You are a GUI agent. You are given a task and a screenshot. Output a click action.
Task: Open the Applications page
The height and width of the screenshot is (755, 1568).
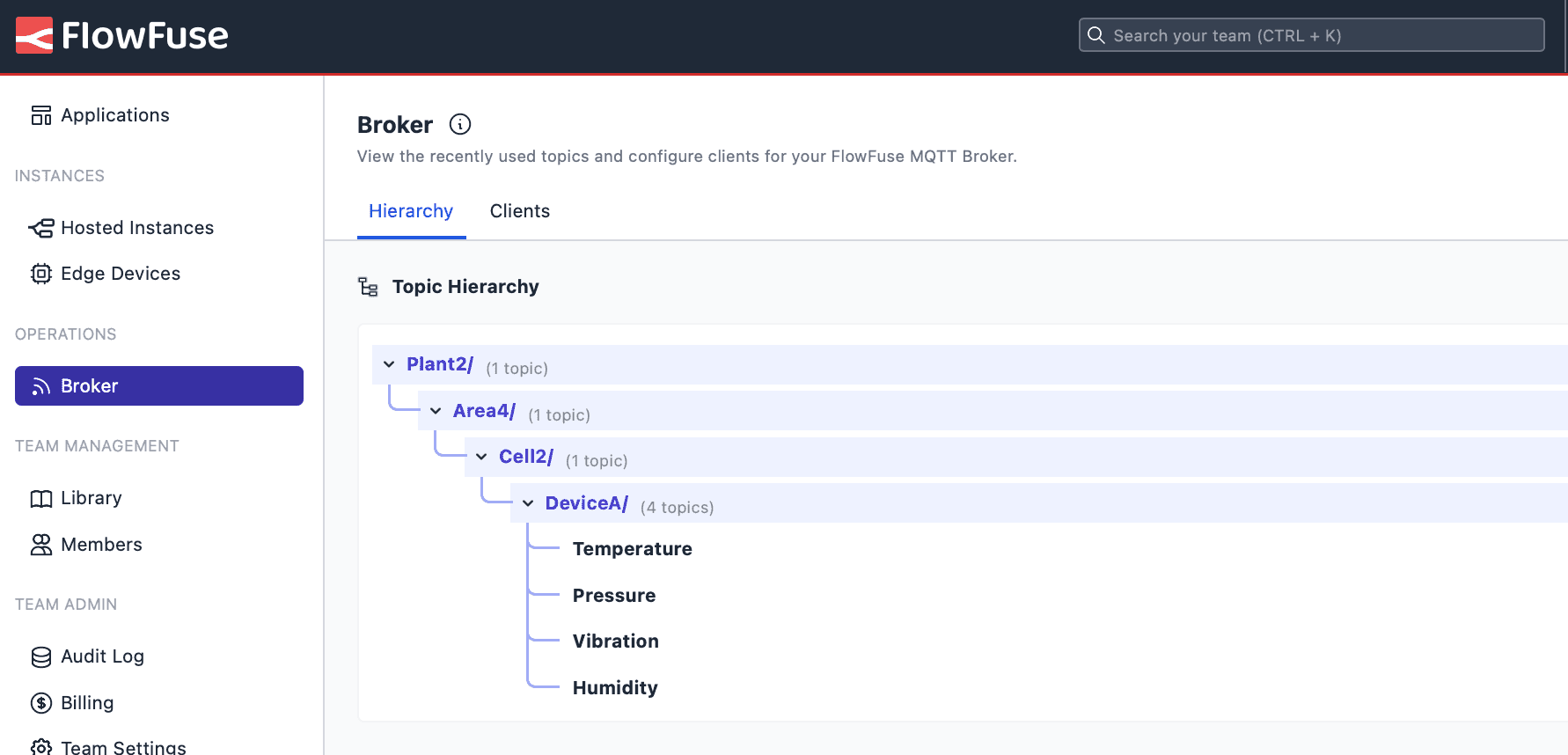115,114
